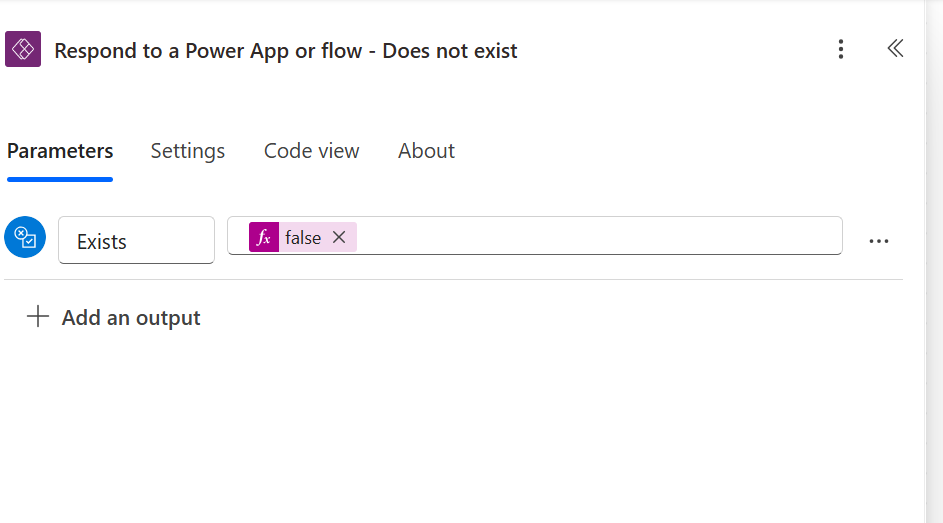The image size is (943, 523).
Task: Click the action title Respond to a Power App
Action: [x=286, y=50]
